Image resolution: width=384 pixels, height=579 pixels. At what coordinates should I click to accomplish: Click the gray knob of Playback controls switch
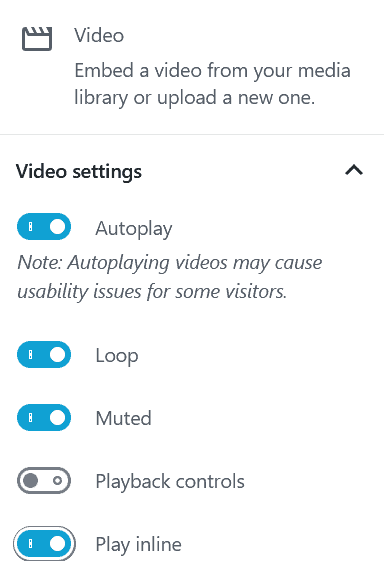coord(30,481)
